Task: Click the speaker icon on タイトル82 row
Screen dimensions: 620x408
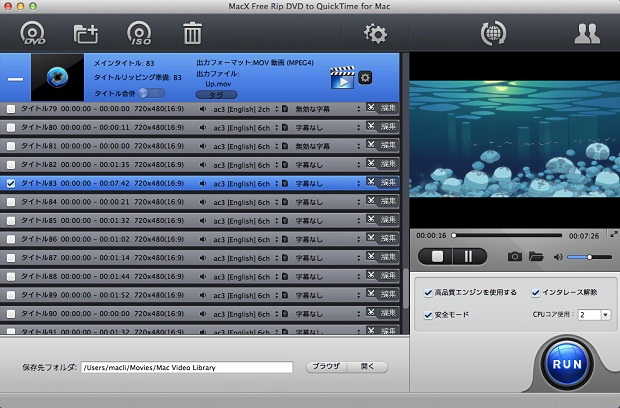Action: [x=203, y=165]
